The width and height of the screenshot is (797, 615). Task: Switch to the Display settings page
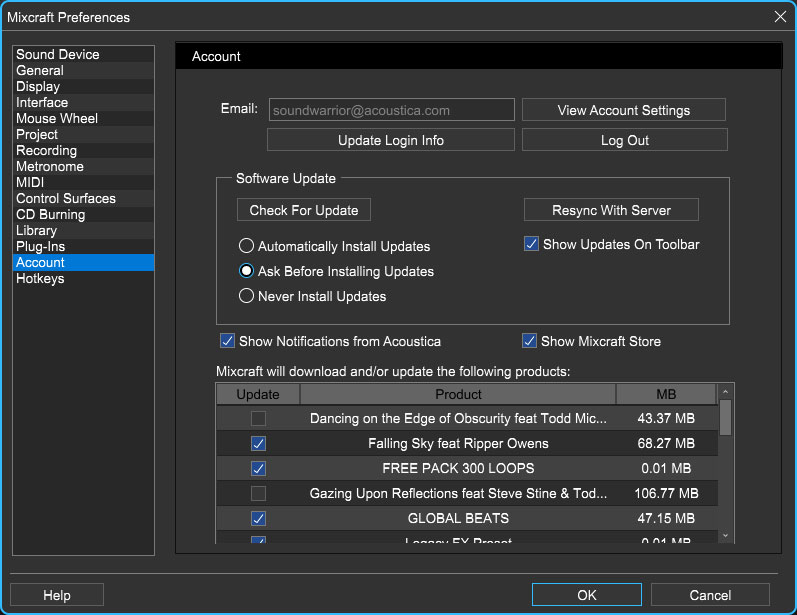(83, 86)
